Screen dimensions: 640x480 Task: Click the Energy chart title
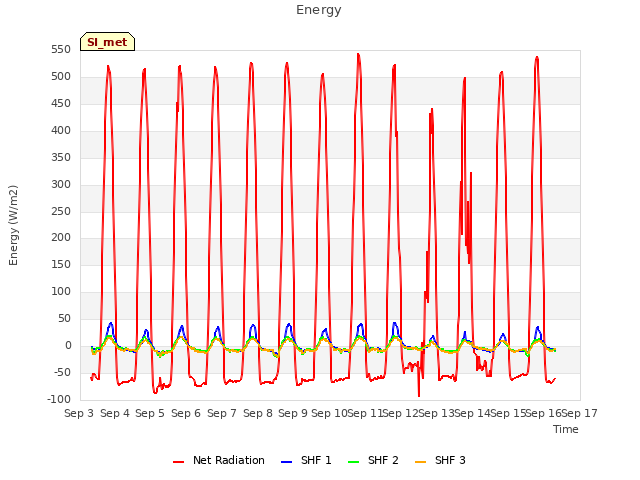(319, 10)
